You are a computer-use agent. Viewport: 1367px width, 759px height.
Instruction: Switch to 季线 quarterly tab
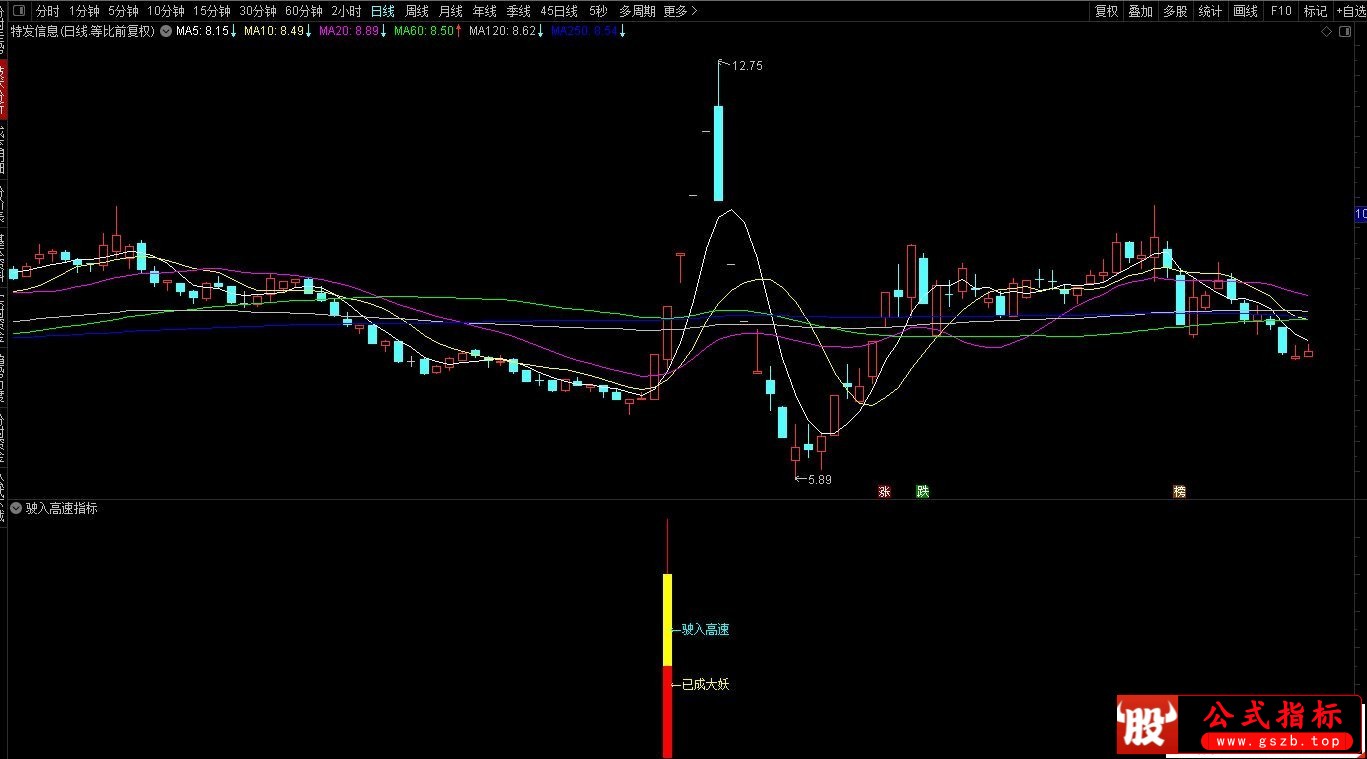pos(519,11)
